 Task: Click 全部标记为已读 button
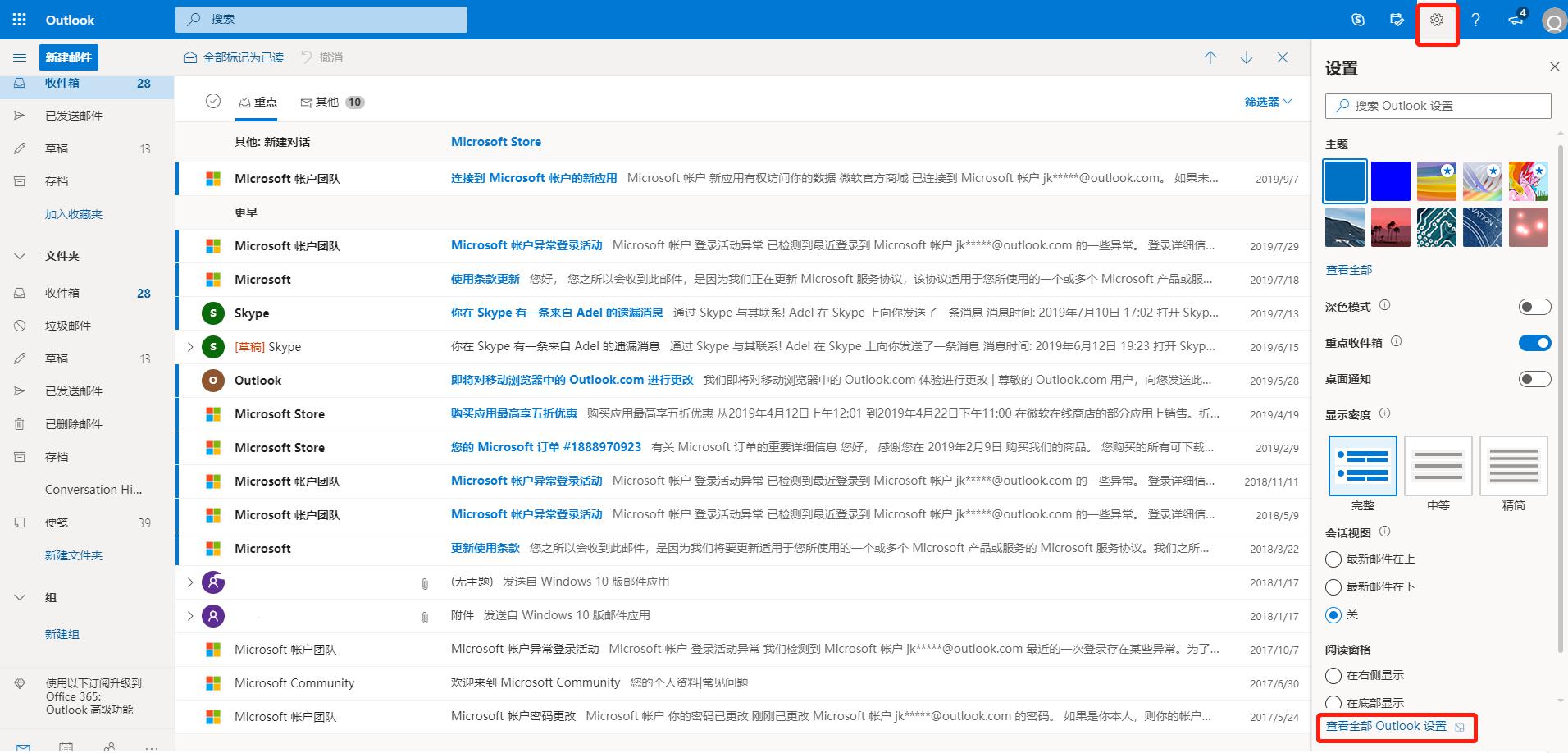234,57
